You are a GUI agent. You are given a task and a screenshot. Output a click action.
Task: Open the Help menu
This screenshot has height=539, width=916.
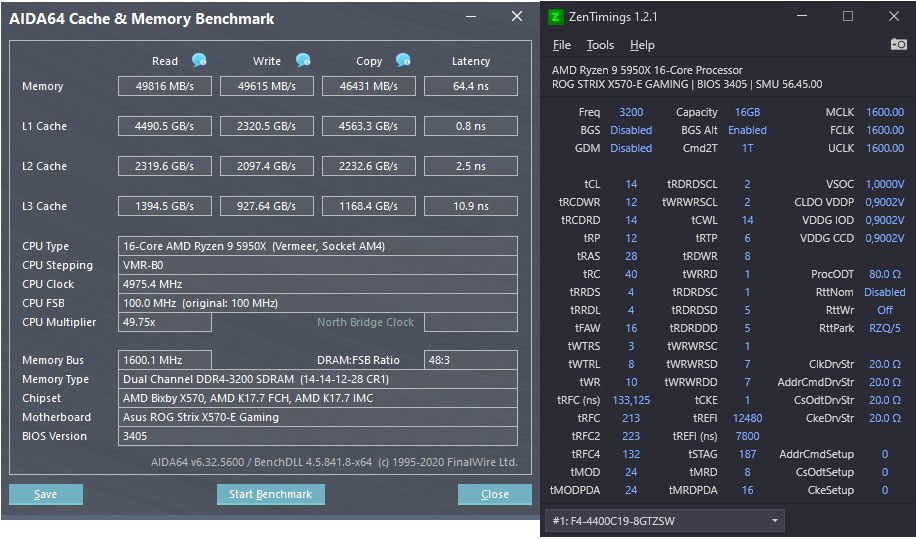pyautogui.click(x=642, y=45)
